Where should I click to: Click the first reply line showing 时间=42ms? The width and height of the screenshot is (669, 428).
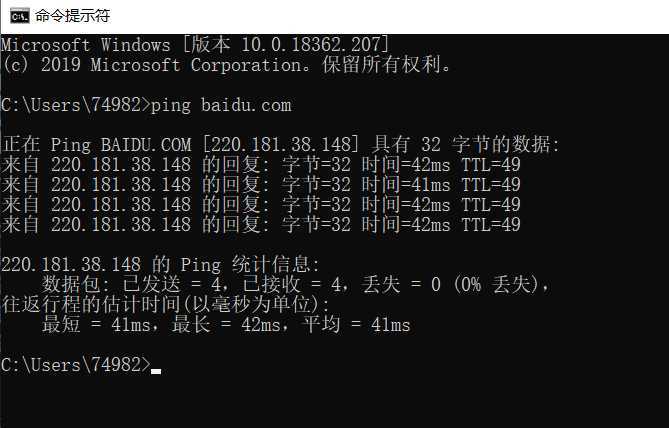[x=261, y=165]
